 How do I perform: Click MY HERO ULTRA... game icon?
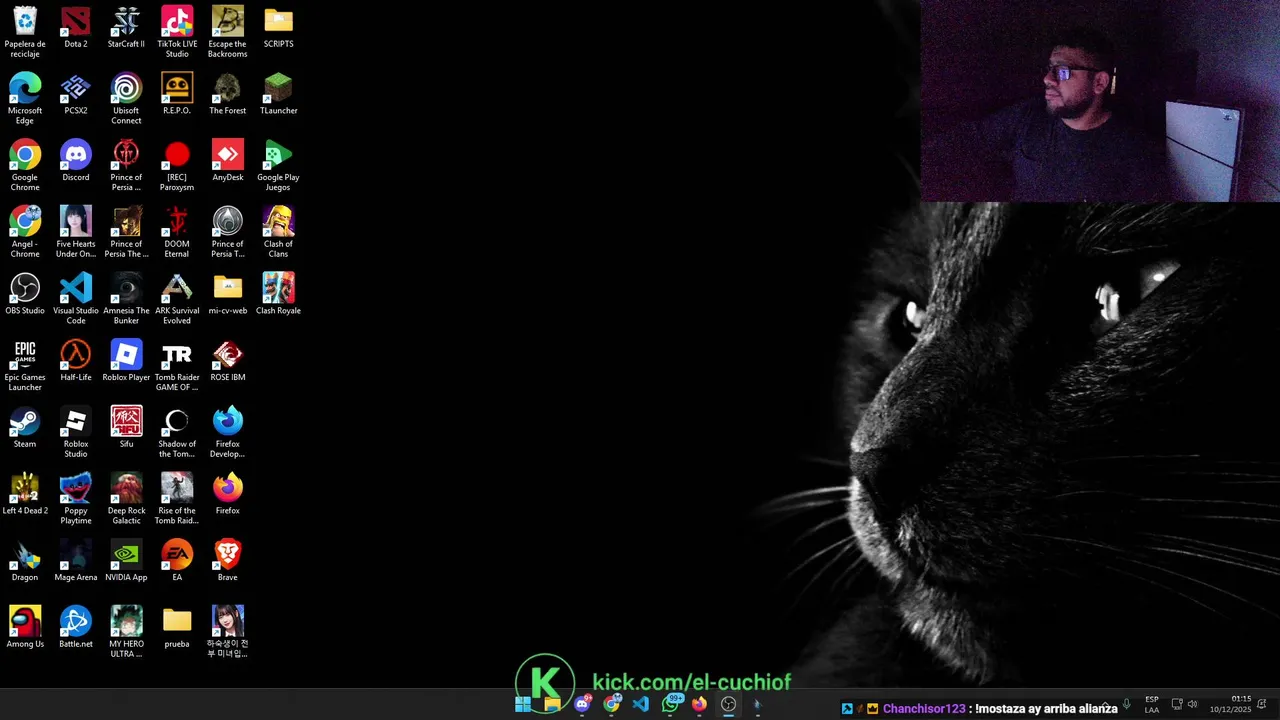coord(126,632)
